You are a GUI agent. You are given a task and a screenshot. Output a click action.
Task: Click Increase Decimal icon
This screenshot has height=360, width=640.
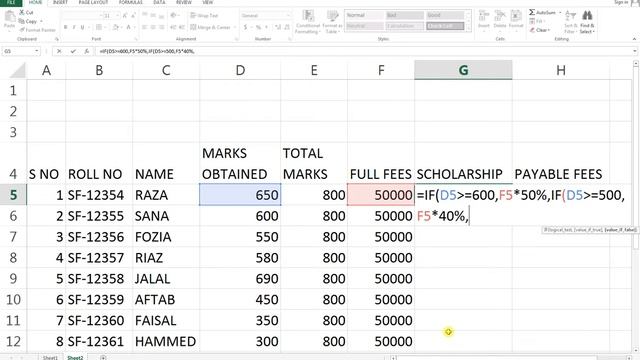[x=278, y=27]
